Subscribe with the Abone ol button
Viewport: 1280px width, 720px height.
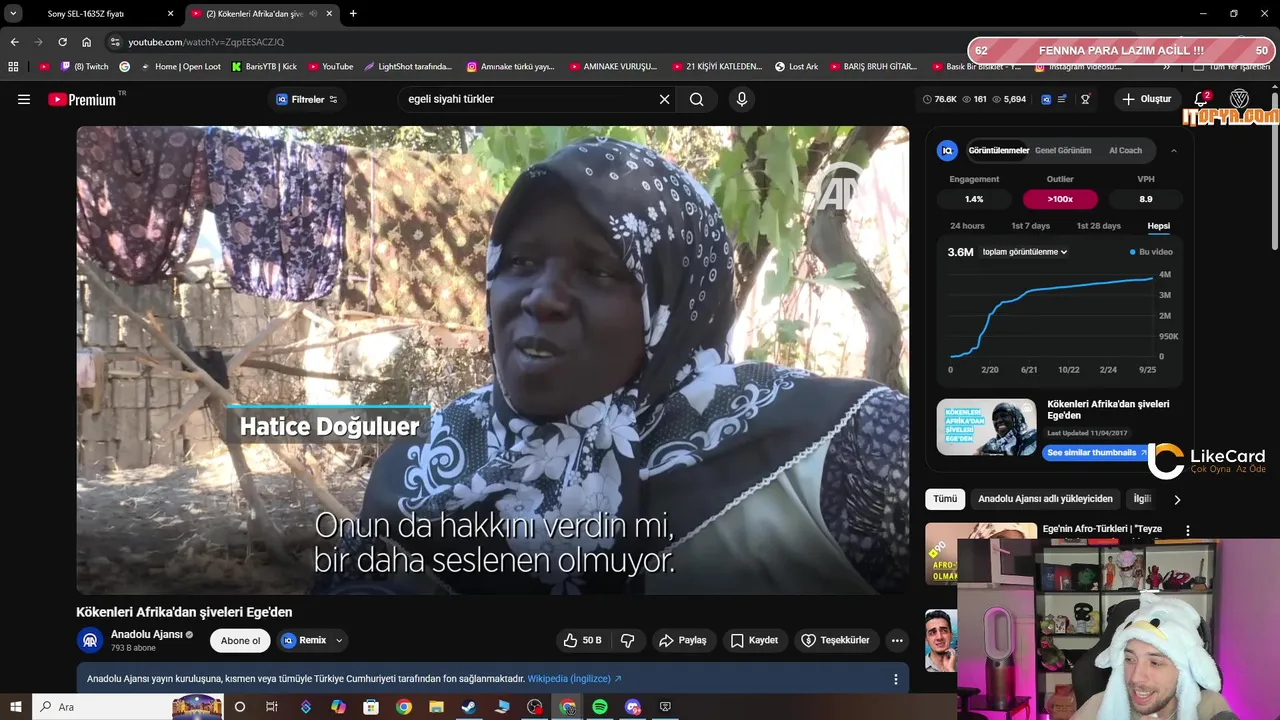(240, 640)
